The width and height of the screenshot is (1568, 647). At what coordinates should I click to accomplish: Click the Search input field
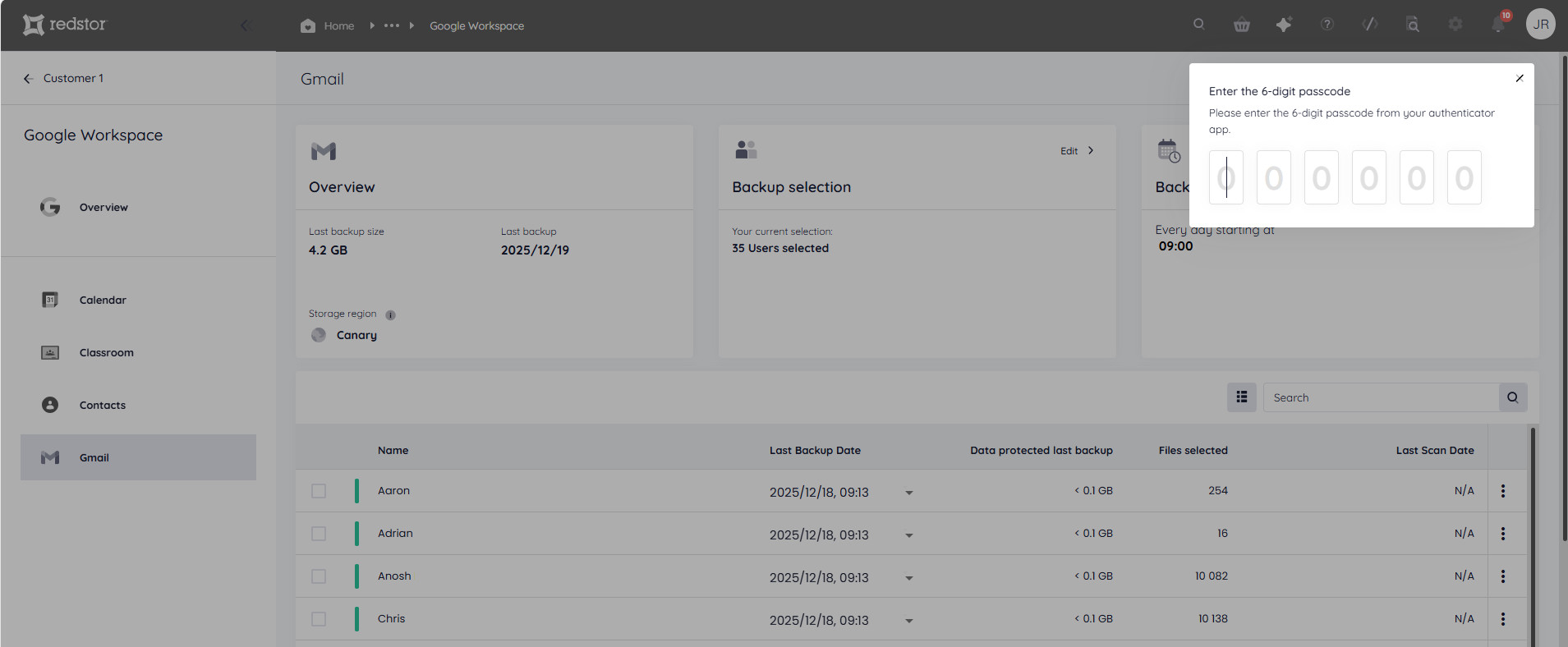[x=1381, y=397]
